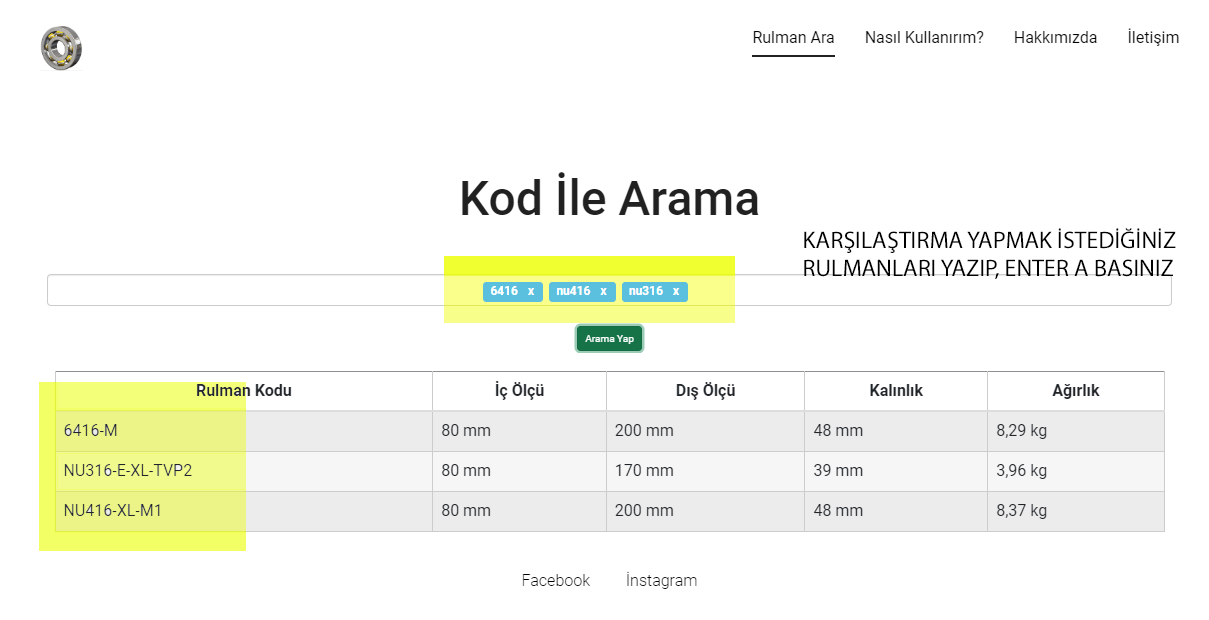Remove the nu416 tag with its x
The height and width of the screenshot is (620, 1209).
pyautogui.click(x=603, y=291)
